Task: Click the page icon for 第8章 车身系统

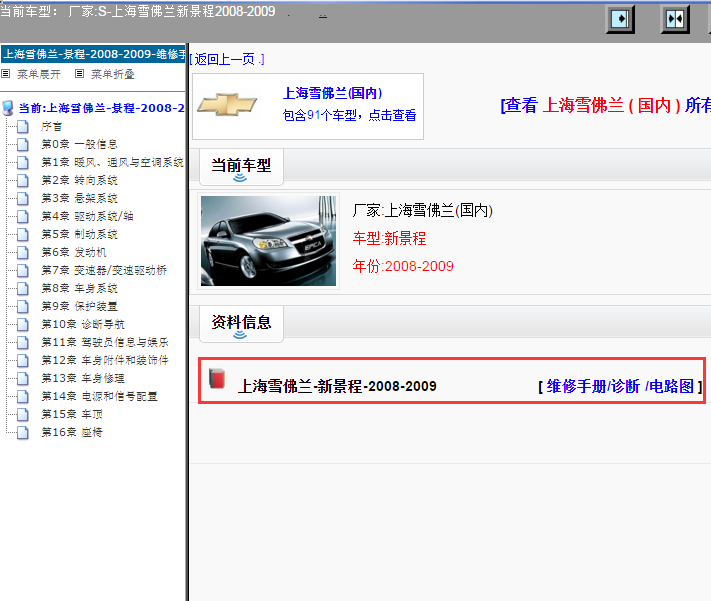Action: [23, 288]
